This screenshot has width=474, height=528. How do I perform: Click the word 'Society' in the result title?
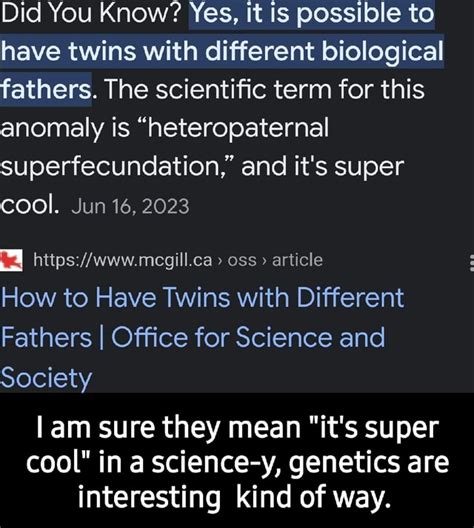click(46, 378)
